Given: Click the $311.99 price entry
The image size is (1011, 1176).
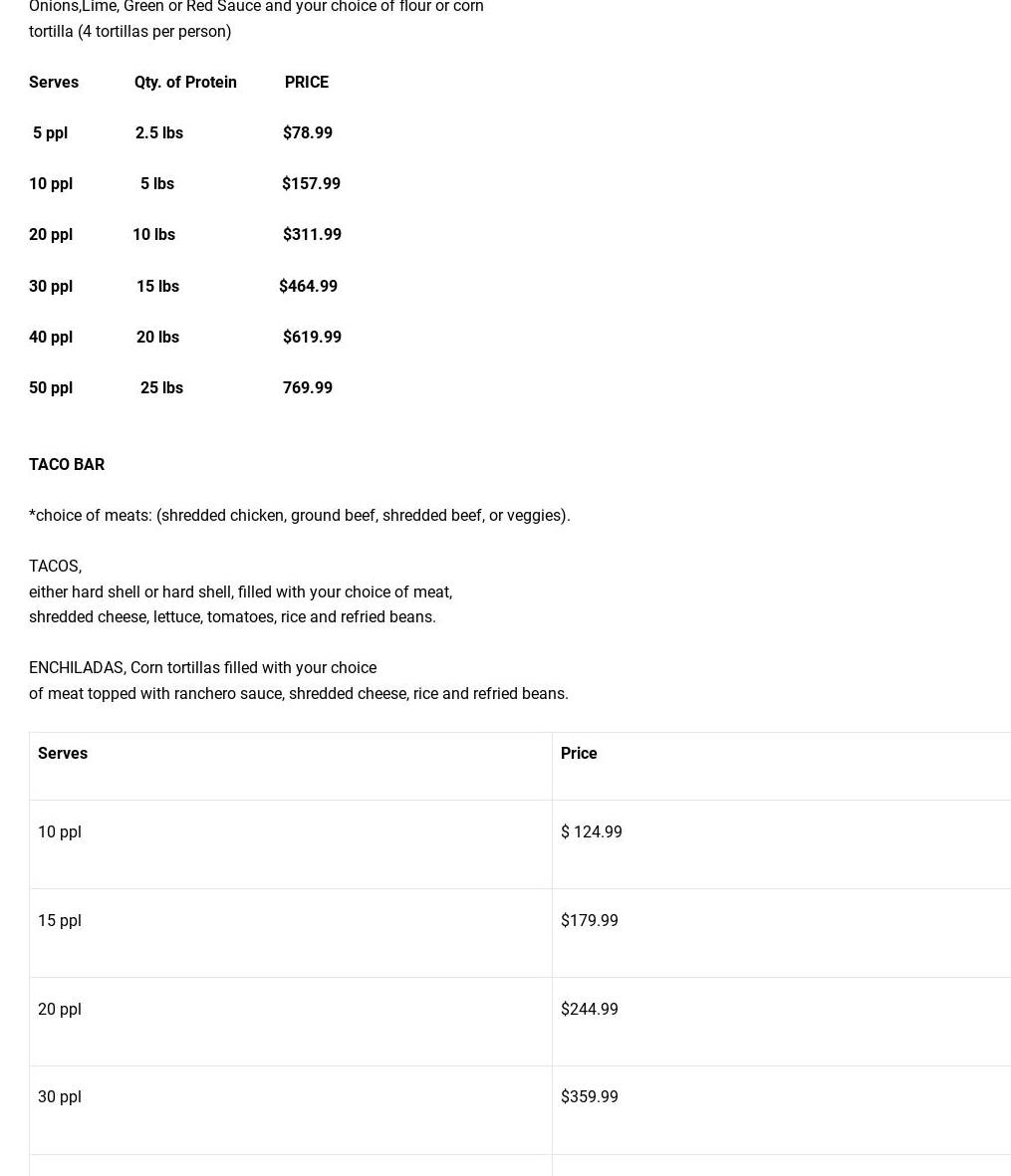Looking at the screenshot, I should tap(312, 235).
